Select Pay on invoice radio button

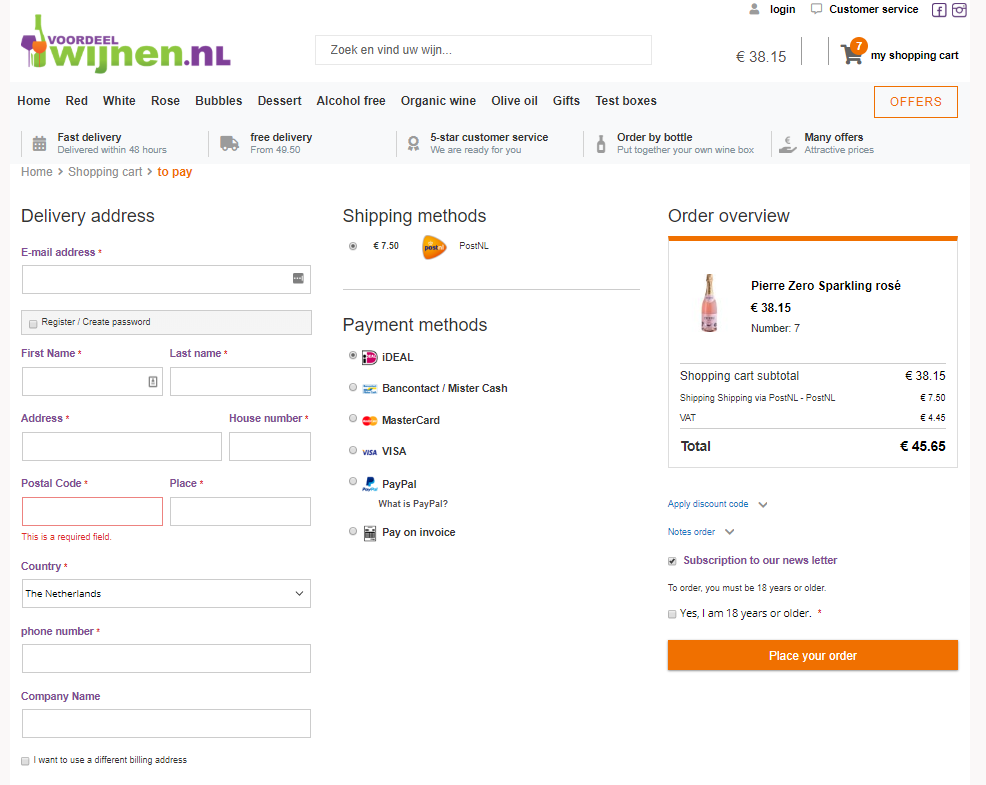(x=353, y=531)
